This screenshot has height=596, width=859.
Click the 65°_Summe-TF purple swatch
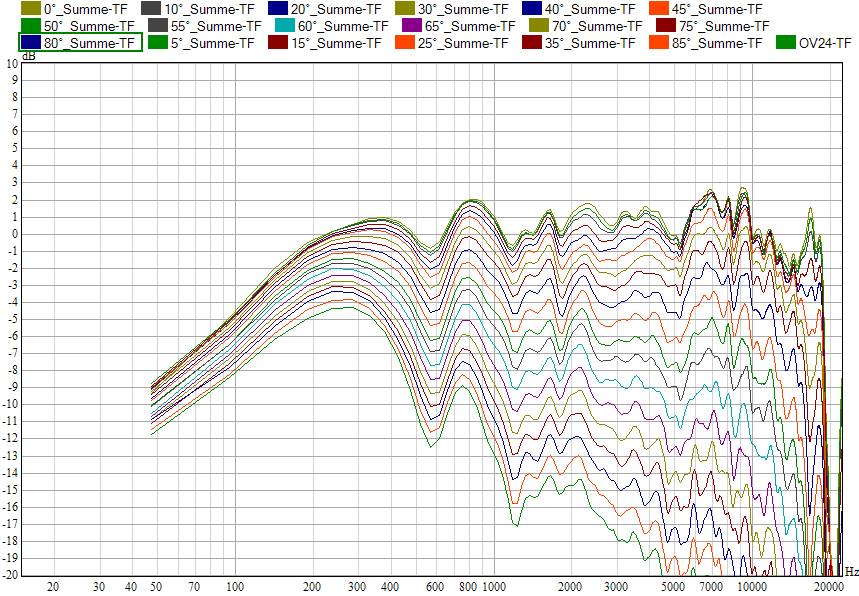(x=412, y=26)
